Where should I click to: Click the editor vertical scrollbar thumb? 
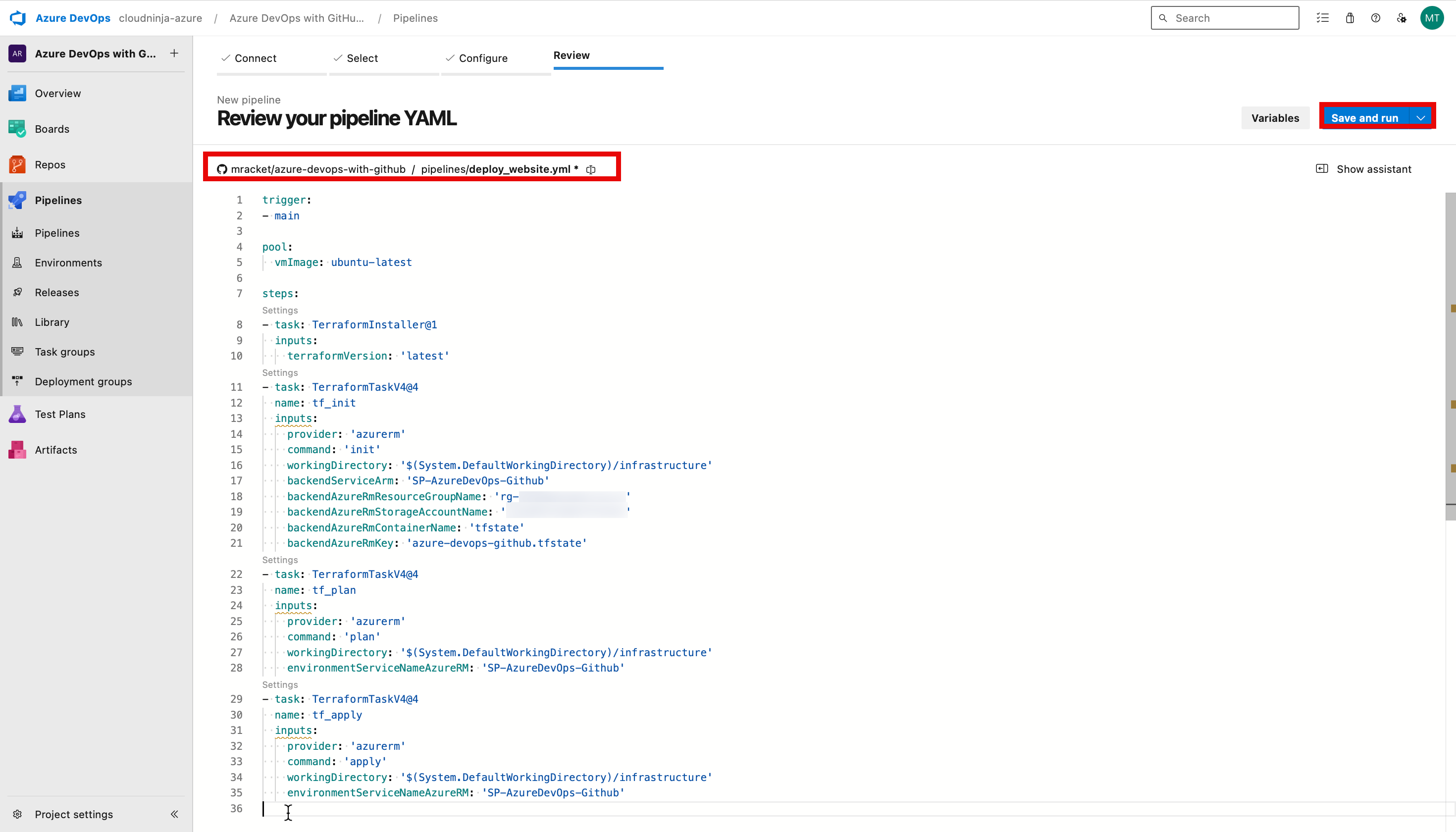pyautogui.click(x=1450, y=356)
